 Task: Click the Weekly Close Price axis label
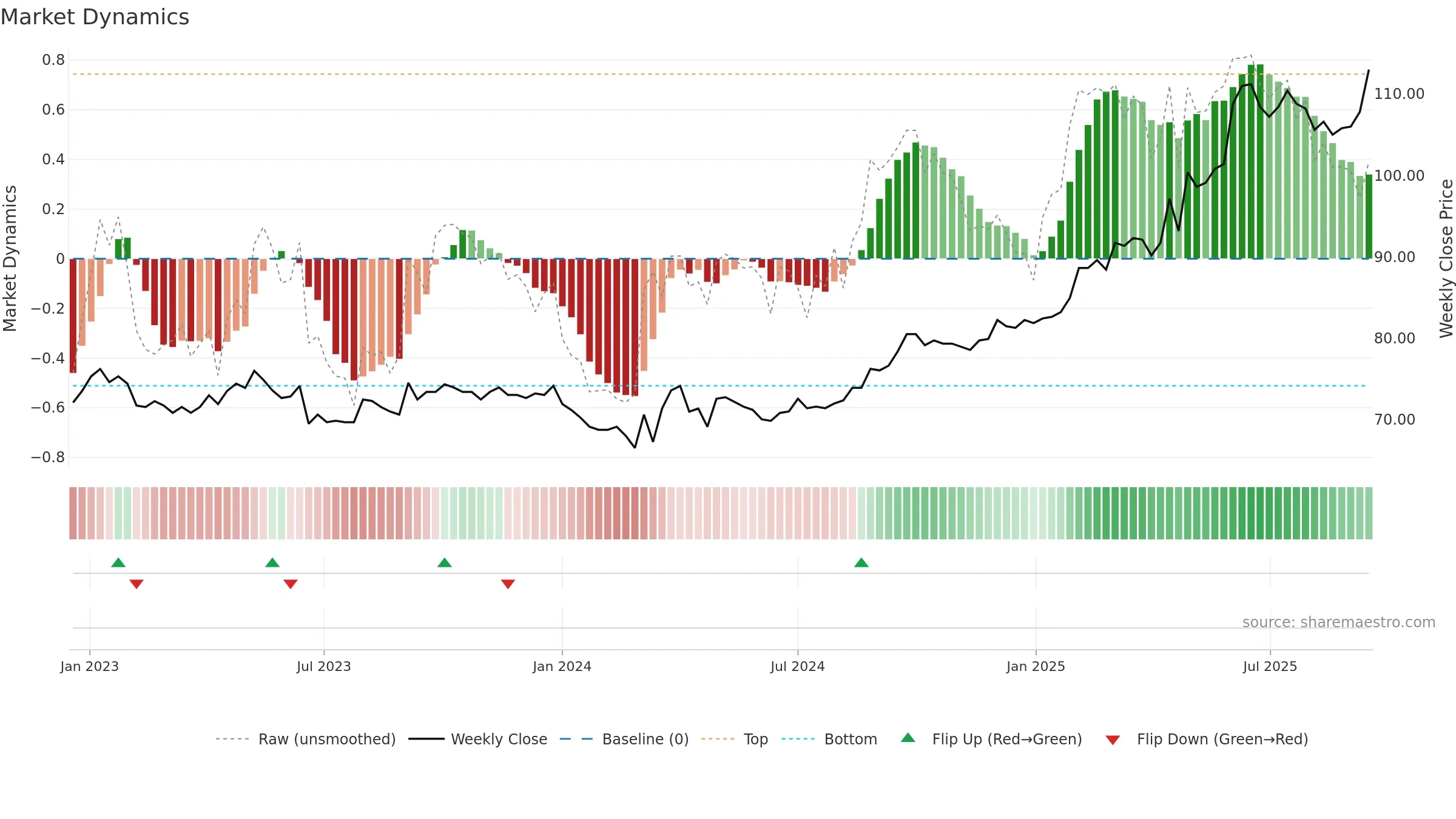click(1446, 258)
